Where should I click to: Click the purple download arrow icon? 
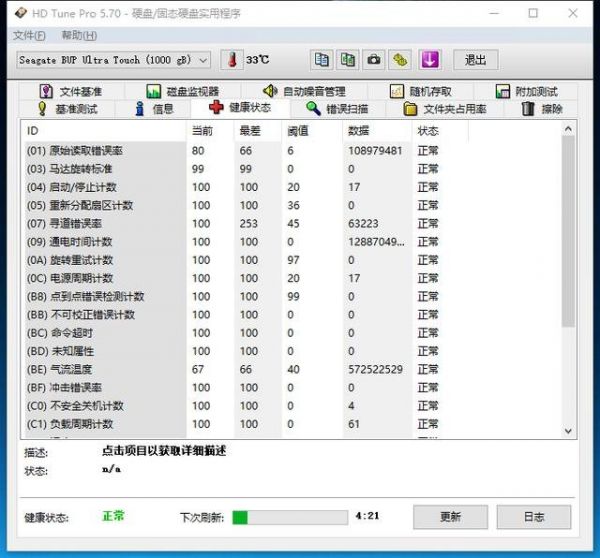(430, 60)
